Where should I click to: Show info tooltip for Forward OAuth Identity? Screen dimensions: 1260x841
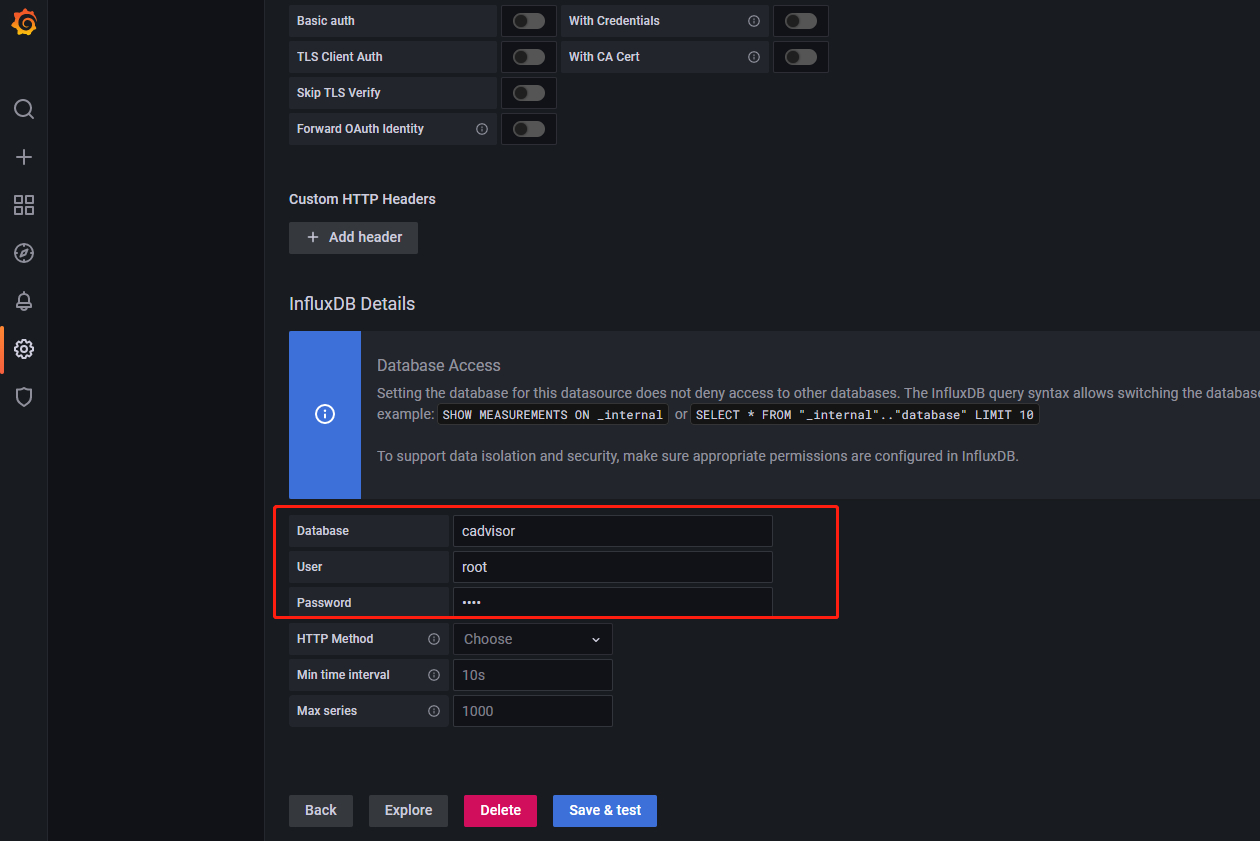482,129
